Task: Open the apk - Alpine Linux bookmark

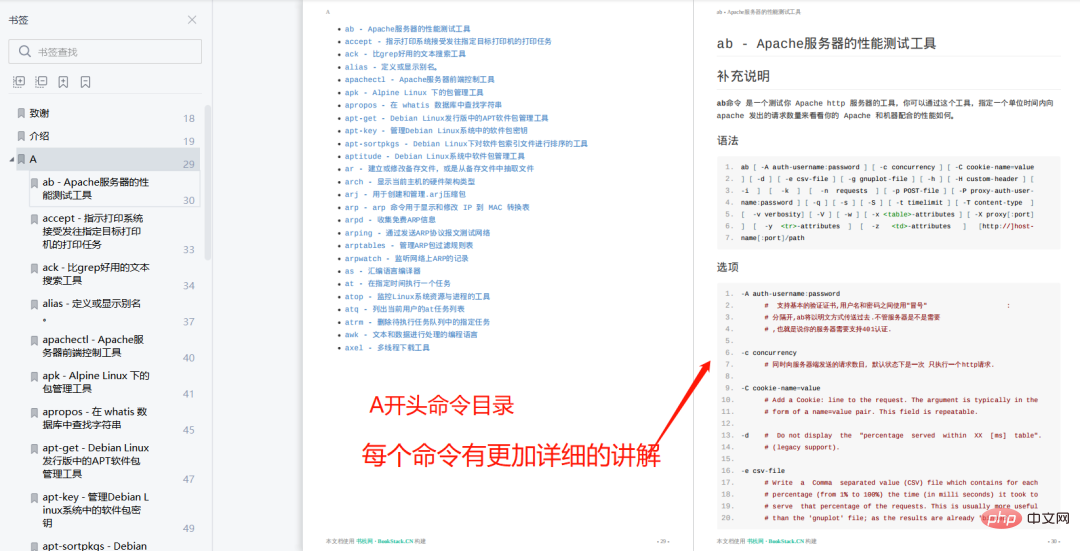Action: point(96,382)
